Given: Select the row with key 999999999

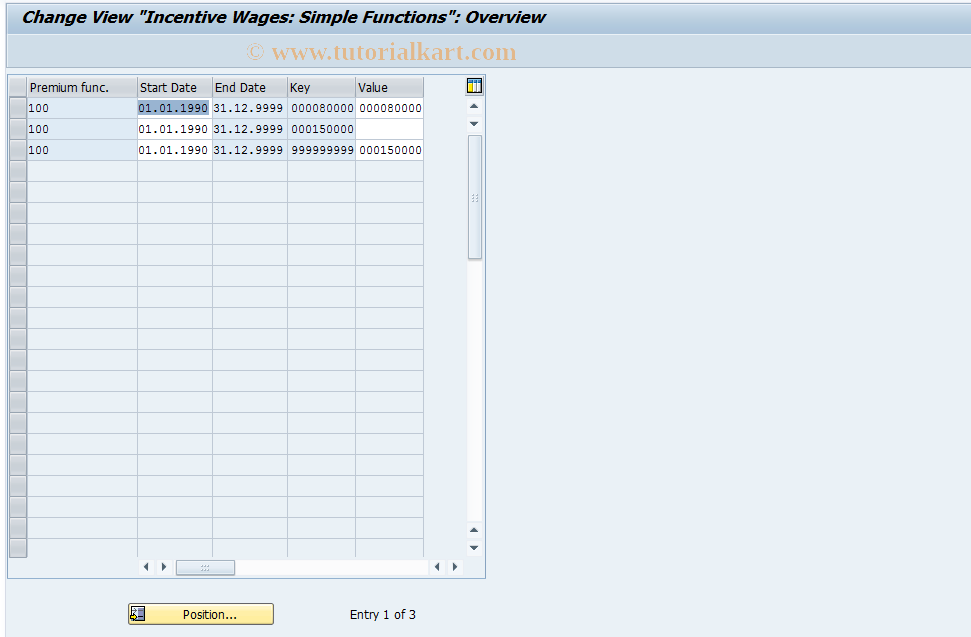Looking at the screenshot, I should click(18, 150).
